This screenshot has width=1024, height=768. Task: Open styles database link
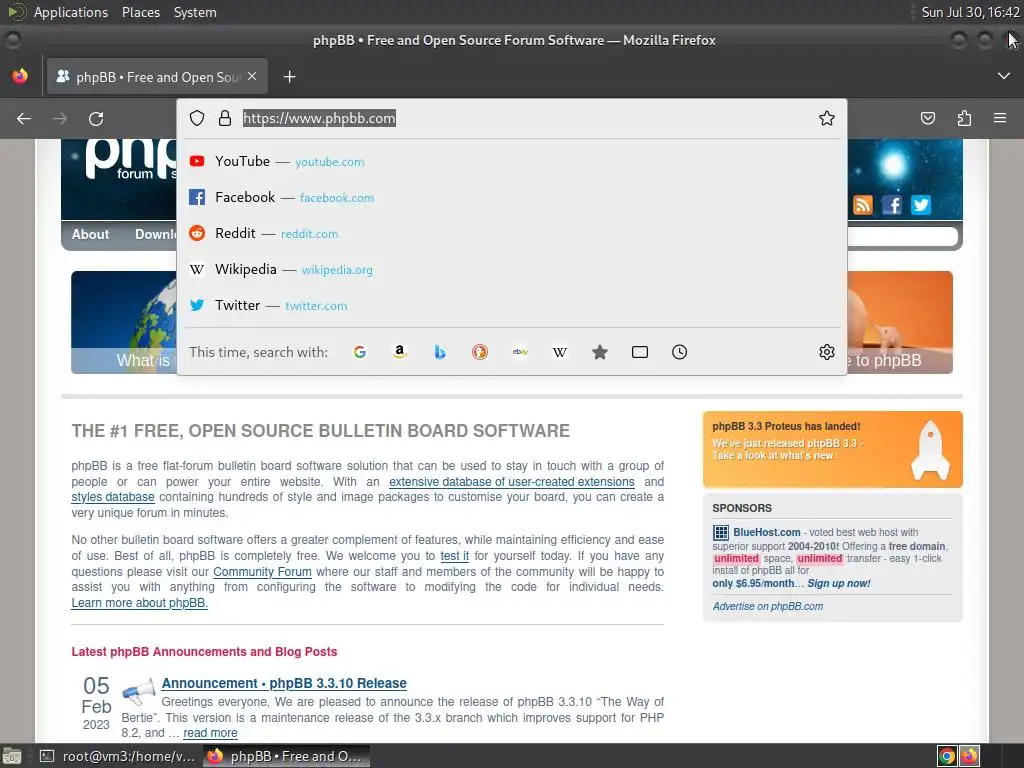[x=113, y=497]
